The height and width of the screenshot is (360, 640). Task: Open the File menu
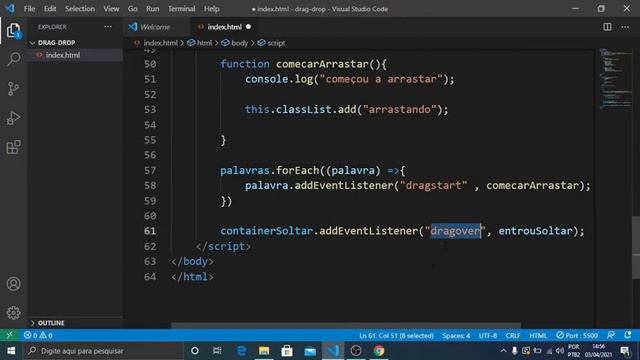tap(29, 9)
